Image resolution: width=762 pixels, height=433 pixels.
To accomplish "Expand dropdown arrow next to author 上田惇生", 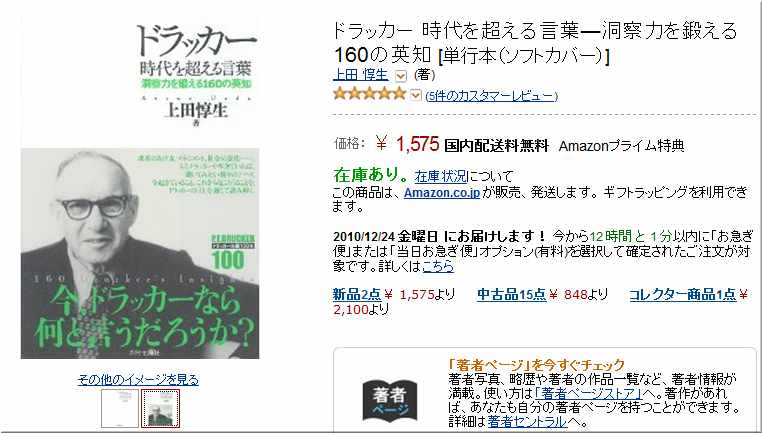I will coord(400,76).
